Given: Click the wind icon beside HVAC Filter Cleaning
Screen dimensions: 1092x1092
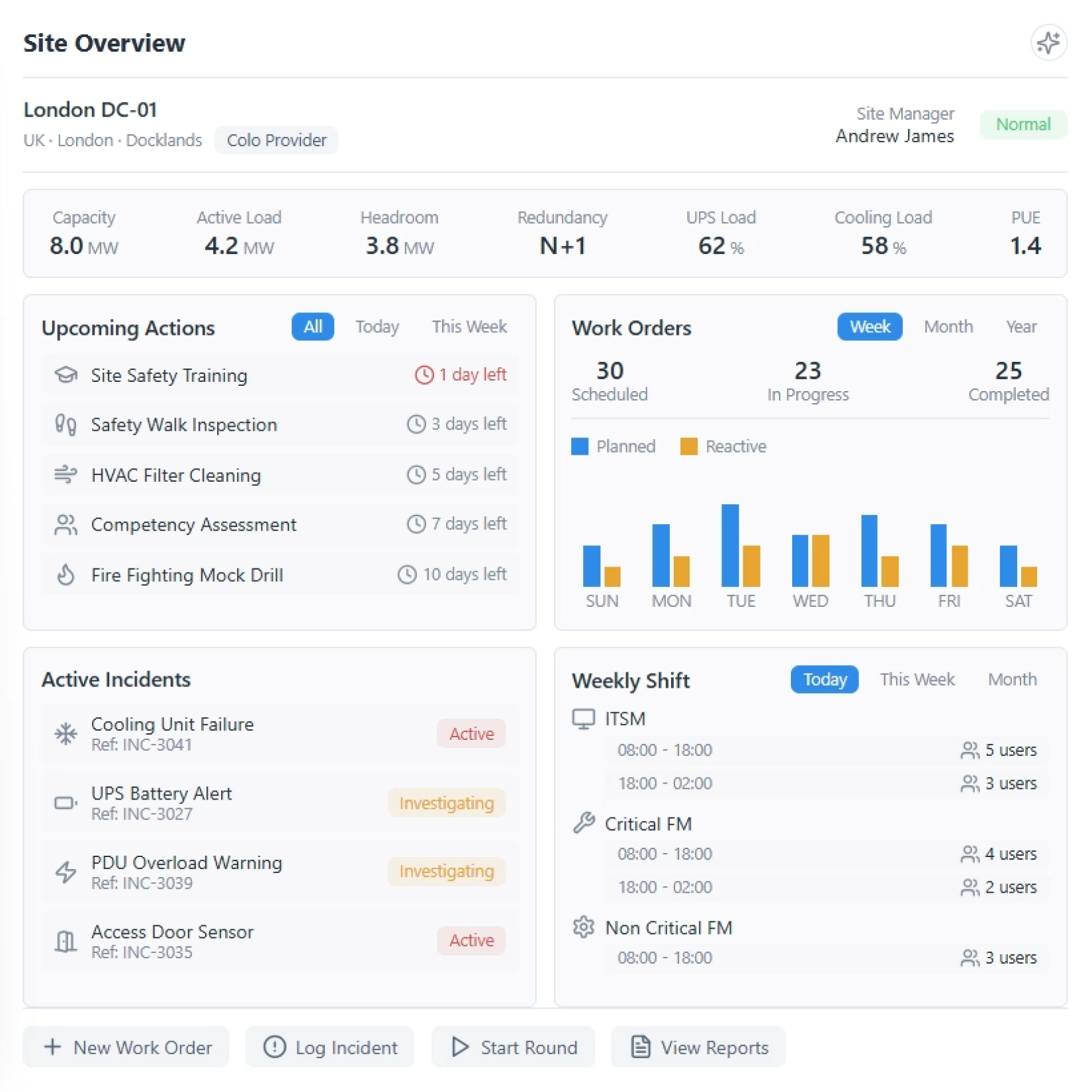Looking at the screenshot, I should 66,475.
